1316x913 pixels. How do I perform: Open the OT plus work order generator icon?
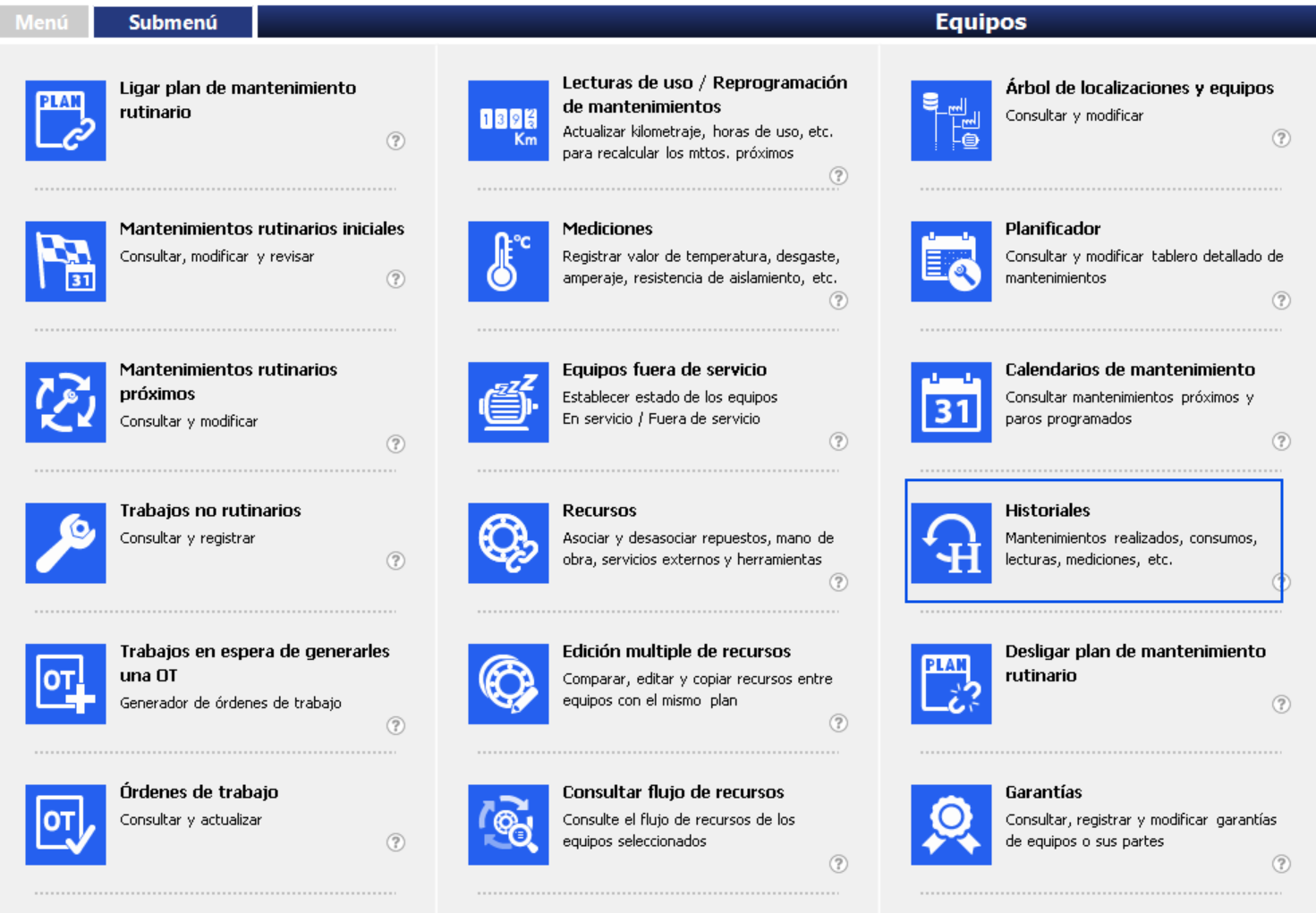click(65, 684)
